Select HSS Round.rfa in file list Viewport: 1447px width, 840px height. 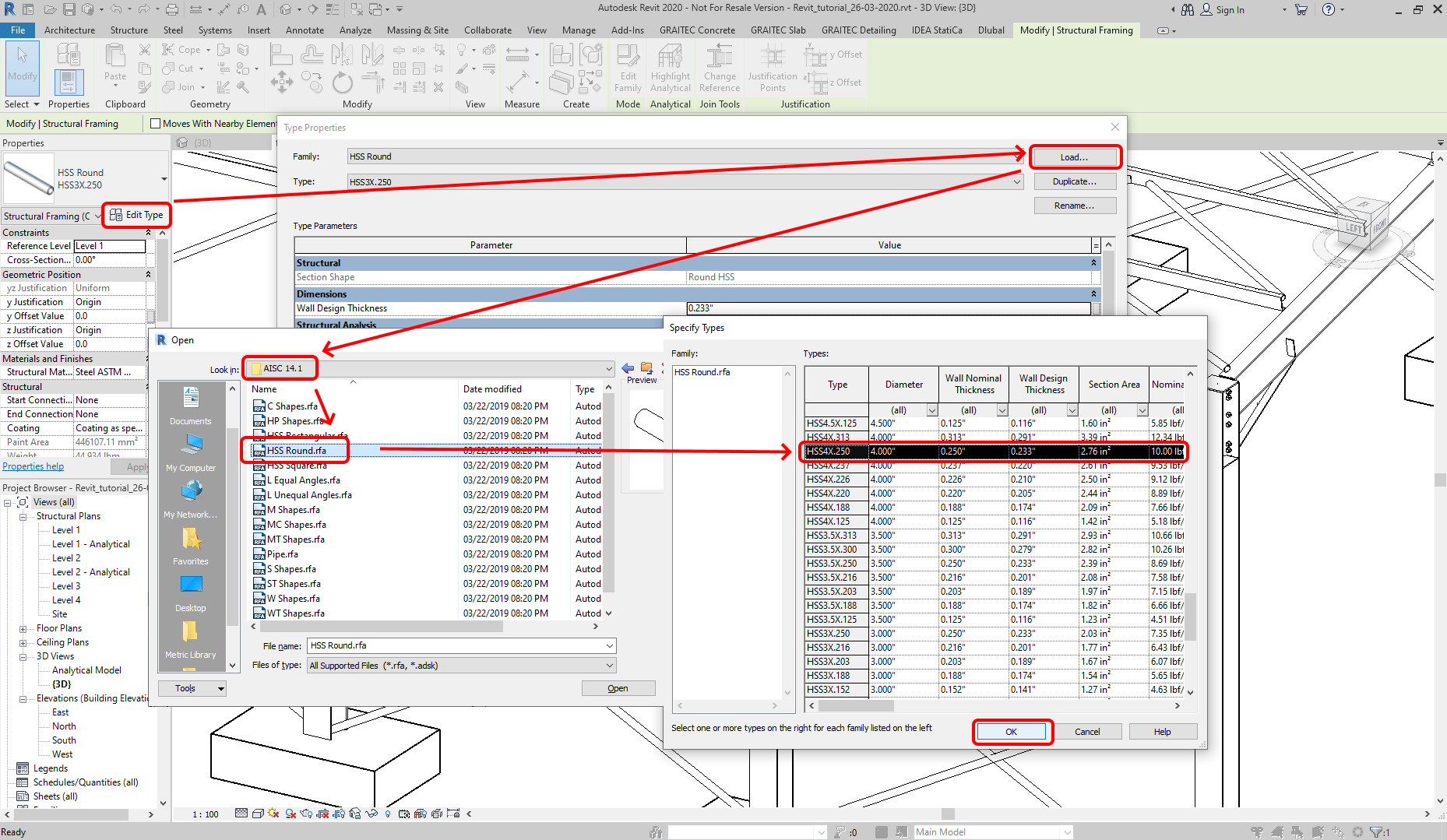click(296, 451)
